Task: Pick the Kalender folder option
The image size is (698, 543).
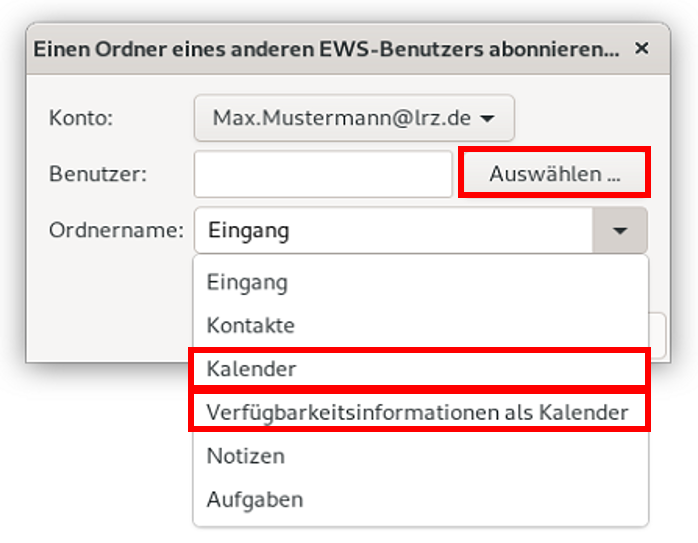Action: 252,369
